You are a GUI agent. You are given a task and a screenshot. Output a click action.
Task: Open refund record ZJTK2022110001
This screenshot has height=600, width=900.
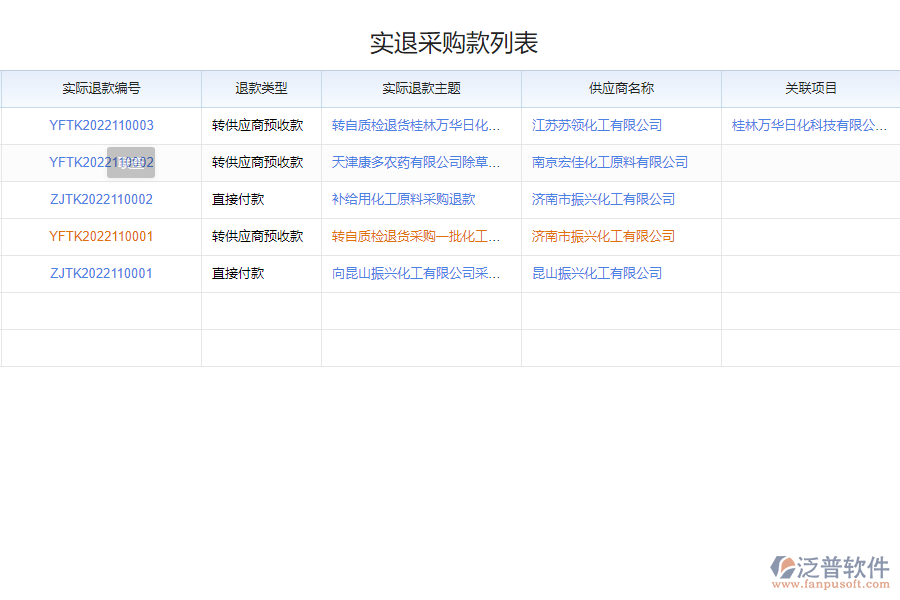pos(103,273)
